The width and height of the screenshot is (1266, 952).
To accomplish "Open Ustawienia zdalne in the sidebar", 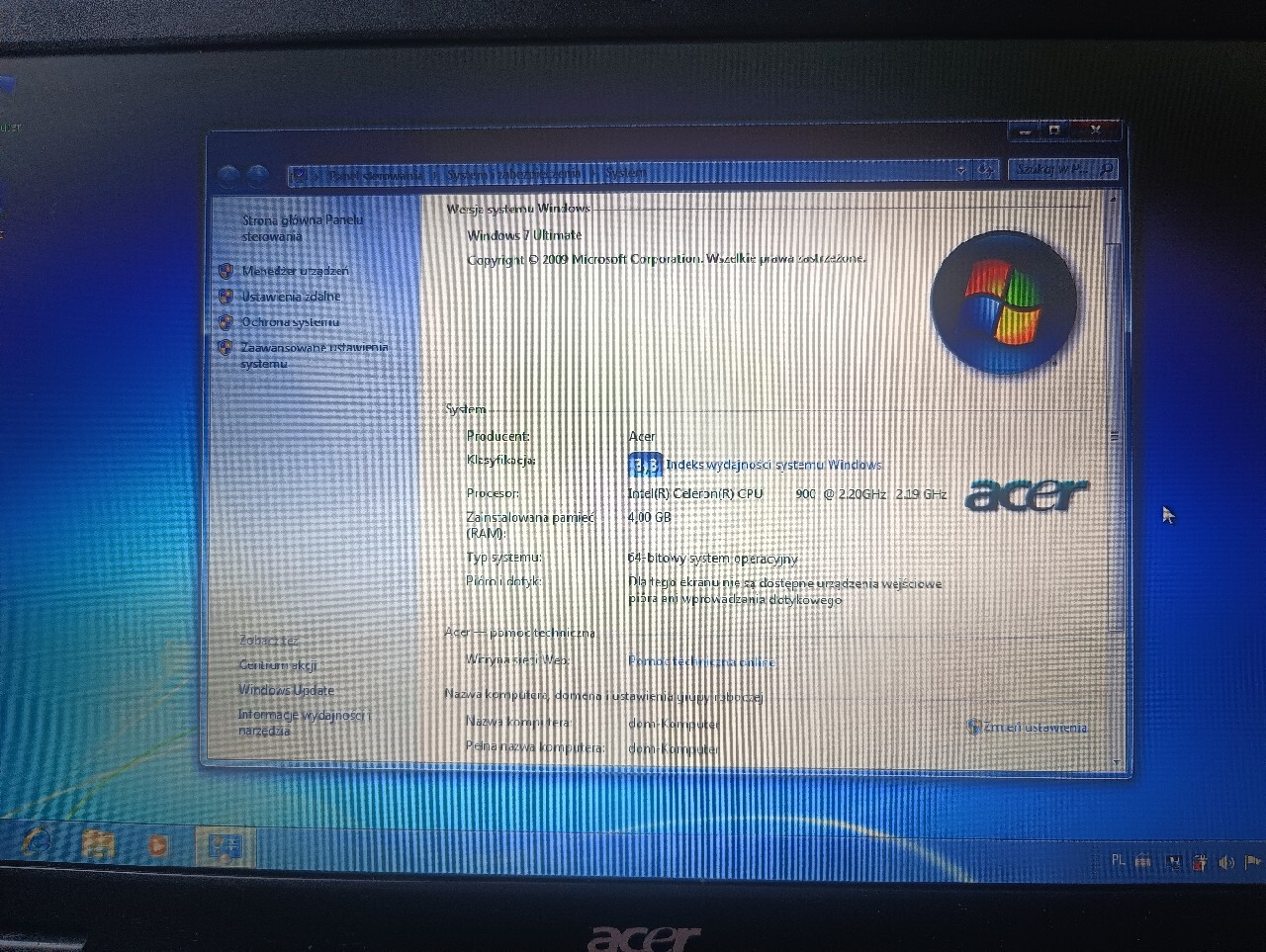I will point(291,297).
